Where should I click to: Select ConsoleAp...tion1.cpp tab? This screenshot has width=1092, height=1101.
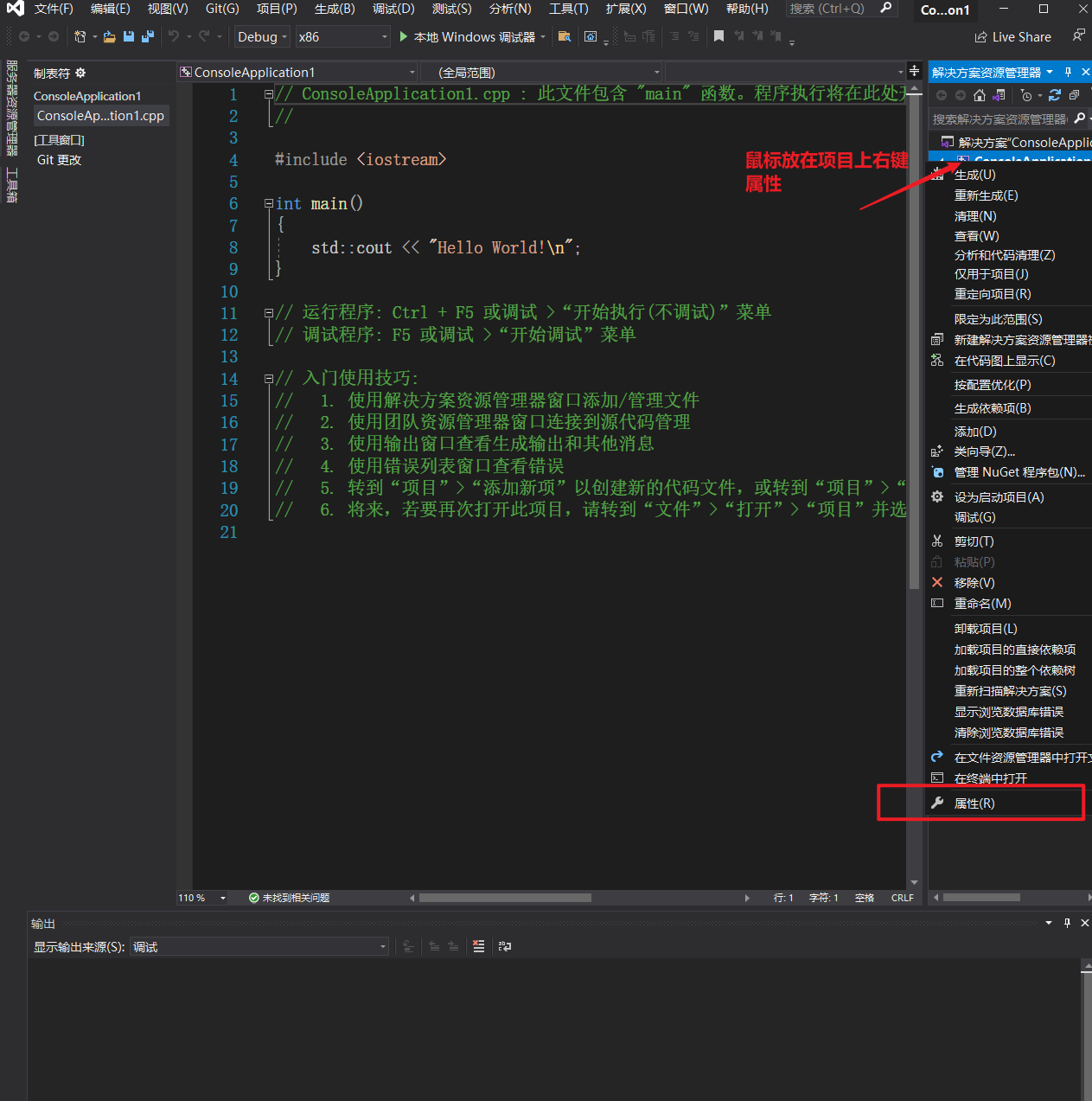(100, 115)
